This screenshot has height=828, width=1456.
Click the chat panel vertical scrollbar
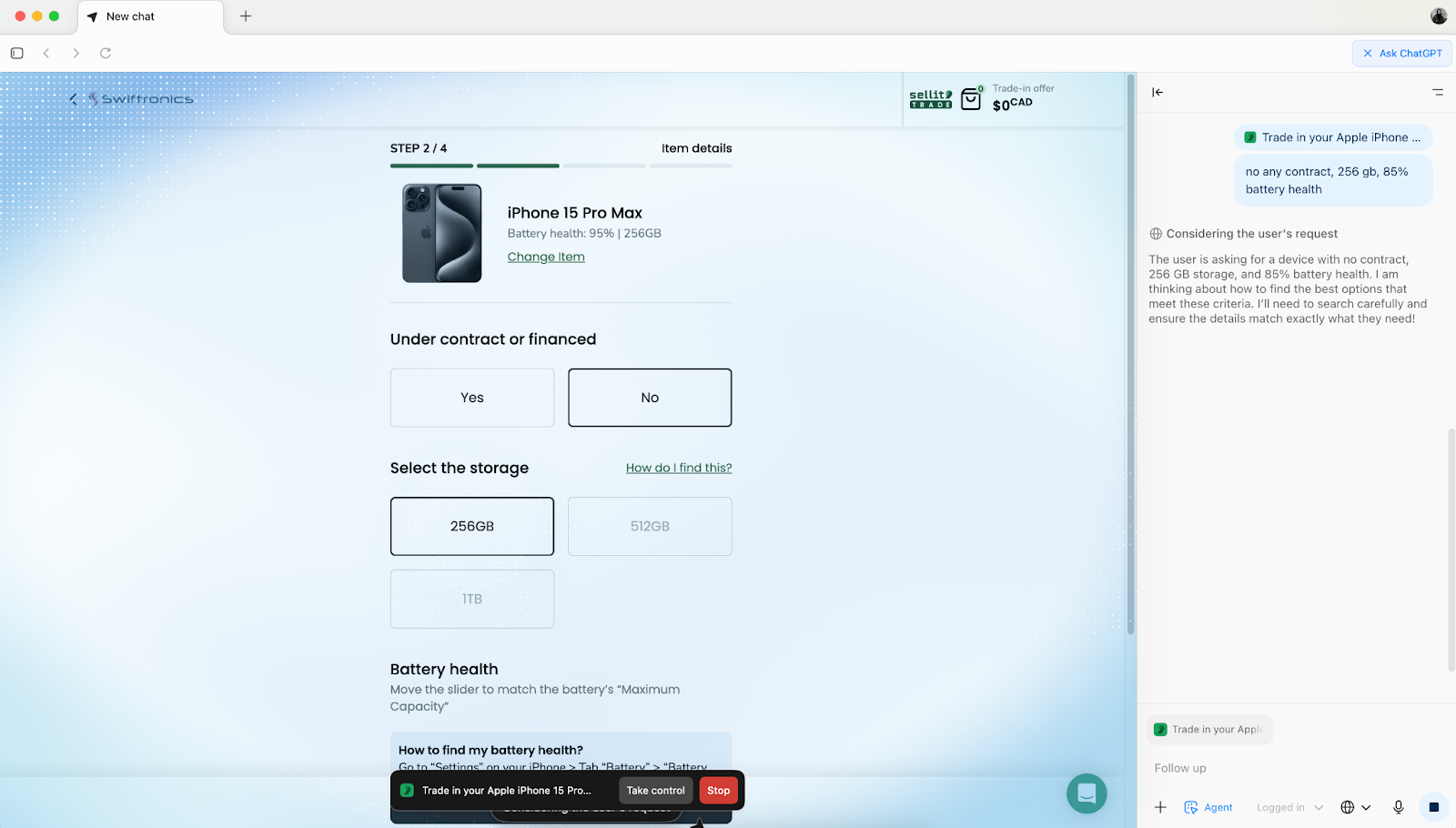click(1451, 549)
